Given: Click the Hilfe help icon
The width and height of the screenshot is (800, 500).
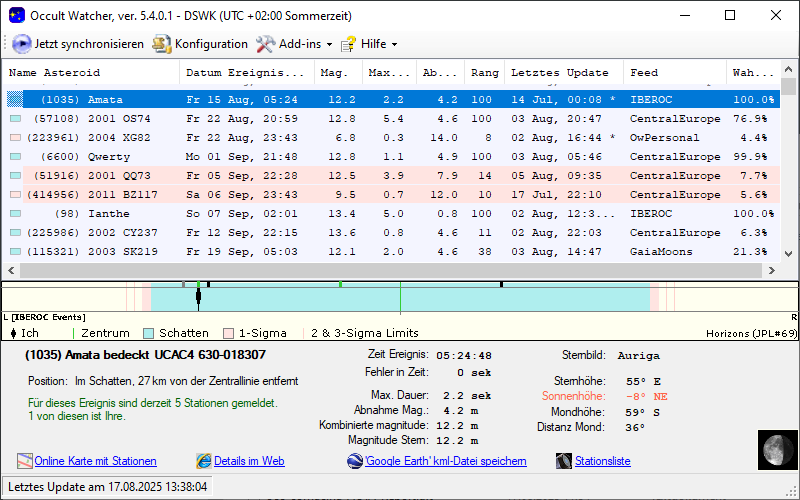Looking at the screenshot, I should tap(348, 44).
